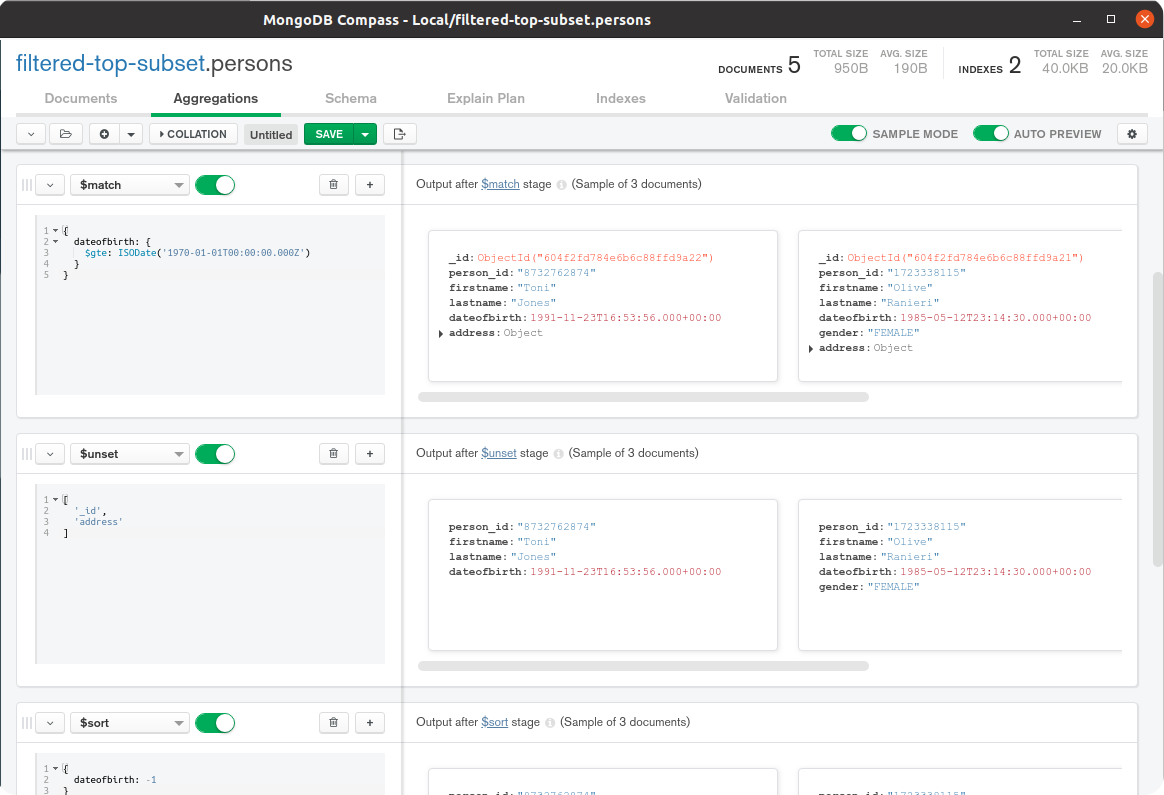Expand address object in Toni's document

coord(441,333)
